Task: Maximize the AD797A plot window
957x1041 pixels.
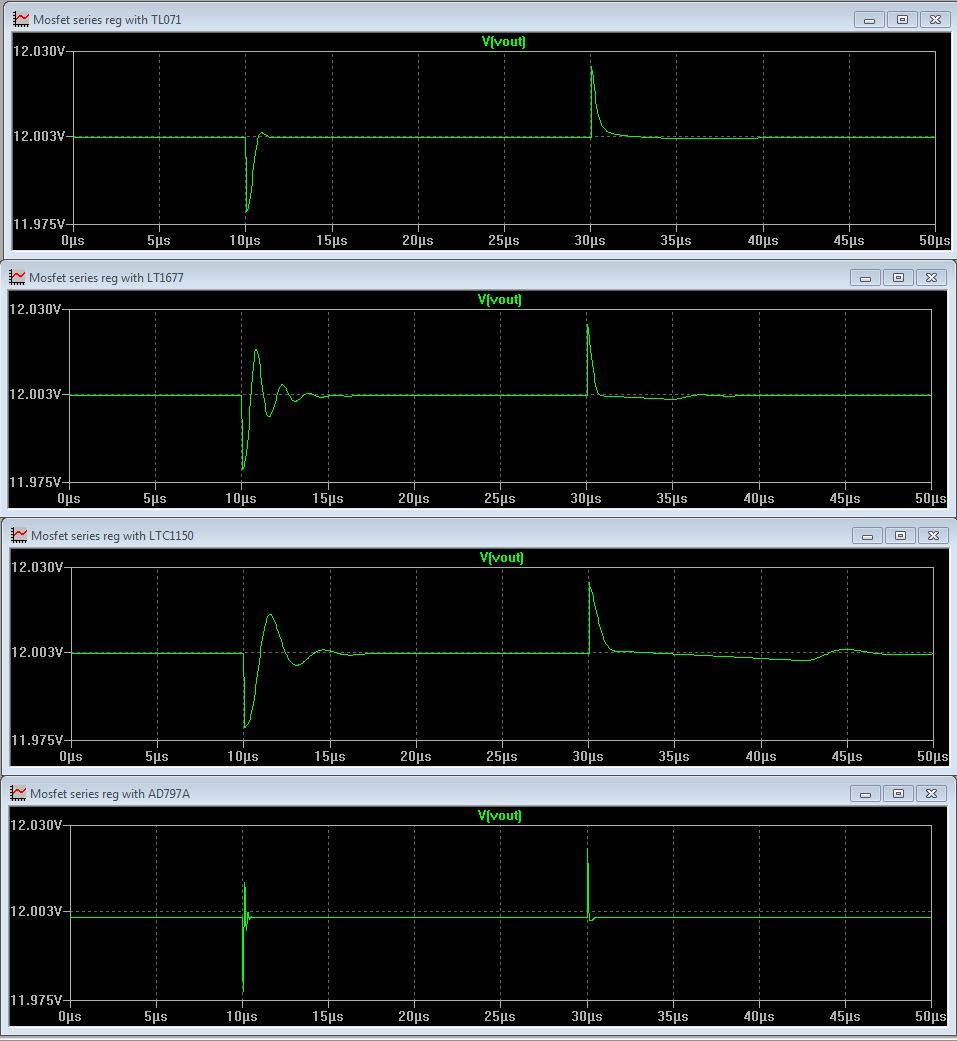Action: pyautogui.click(x=899, y=793)
